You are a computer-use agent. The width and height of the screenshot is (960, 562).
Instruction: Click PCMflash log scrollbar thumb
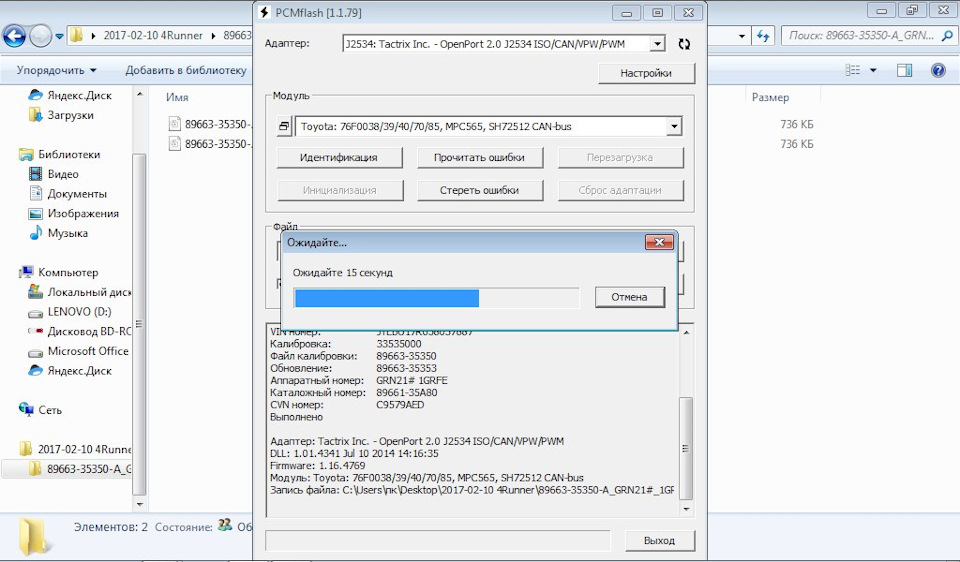(x=686, y=448)
